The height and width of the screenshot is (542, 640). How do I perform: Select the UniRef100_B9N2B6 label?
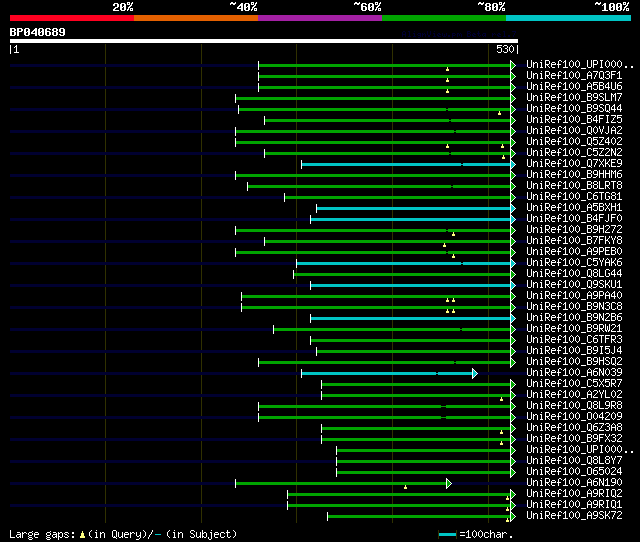tap(574, 318)
